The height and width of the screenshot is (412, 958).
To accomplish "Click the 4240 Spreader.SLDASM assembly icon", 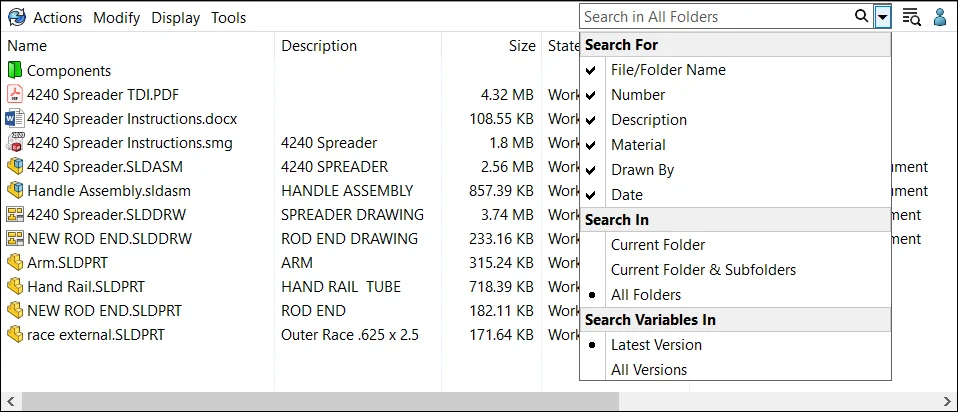I will pos(15,167).
